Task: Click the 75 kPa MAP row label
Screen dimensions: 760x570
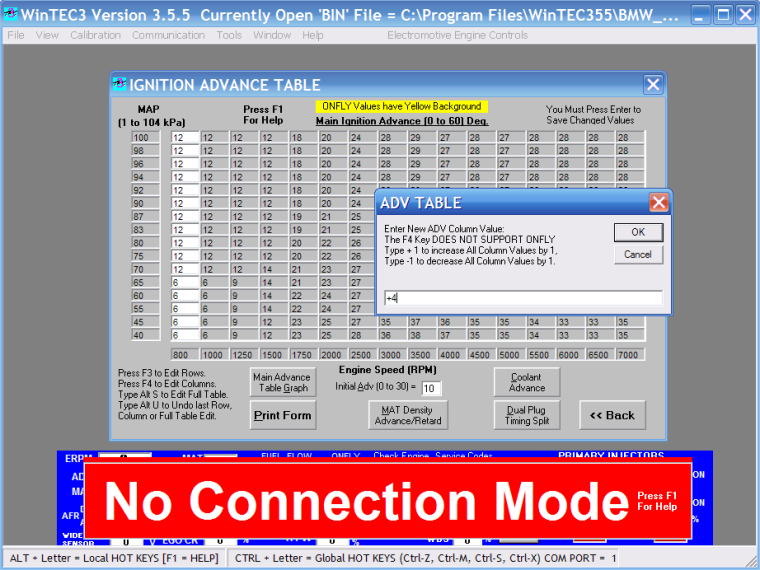Action: pos(145,256)
